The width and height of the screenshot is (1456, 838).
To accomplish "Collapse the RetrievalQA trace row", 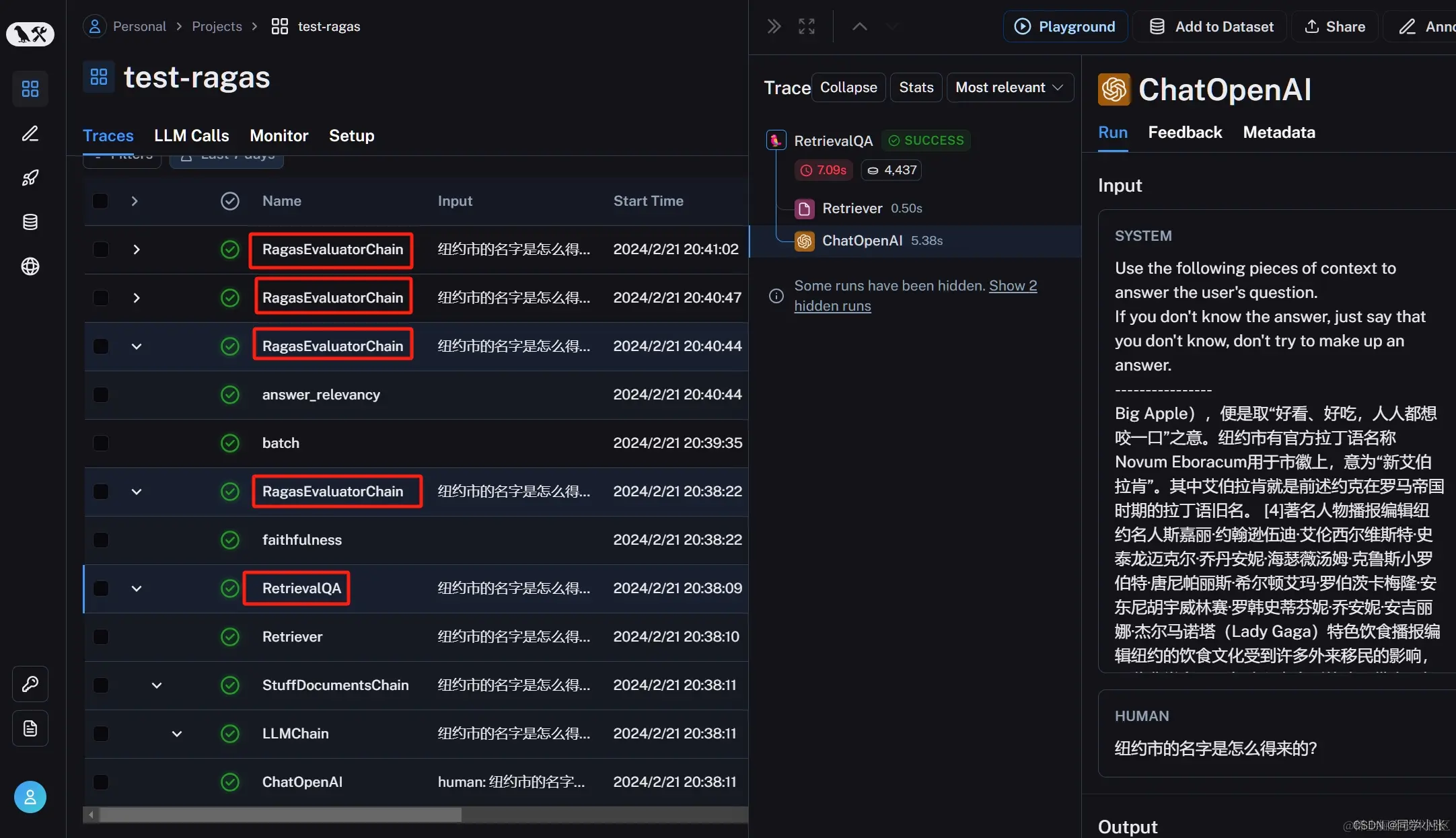I will pyautogui.click(x=137, y=588).
